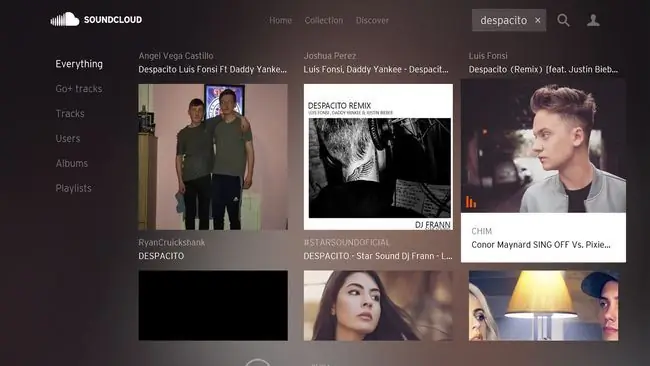This screenshot has height=366, width=650.
Task: Click the orange now-playing bars icon
Action: (x=471, y=202)
